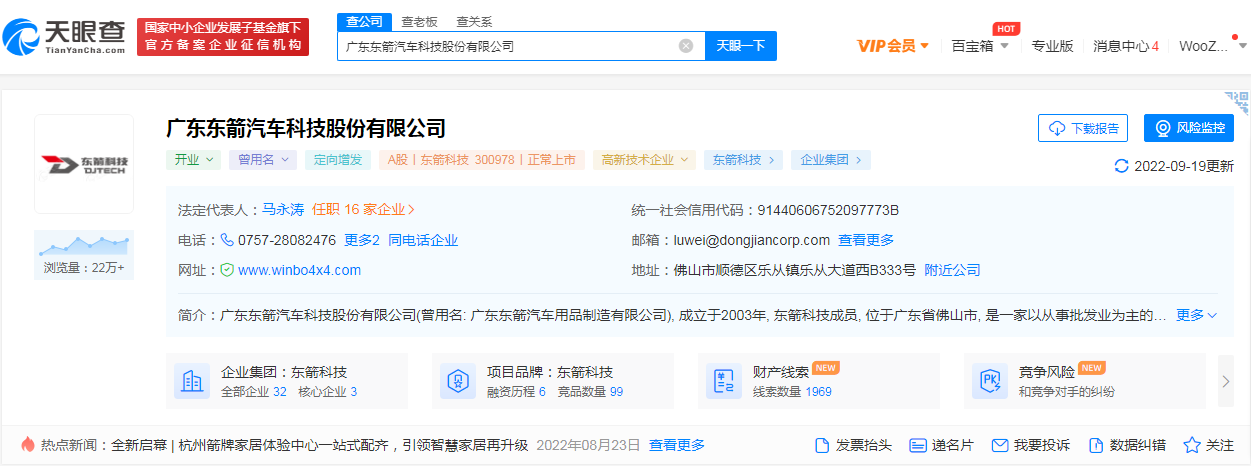Open 专业版 in the top menu

click(1052, 46)
